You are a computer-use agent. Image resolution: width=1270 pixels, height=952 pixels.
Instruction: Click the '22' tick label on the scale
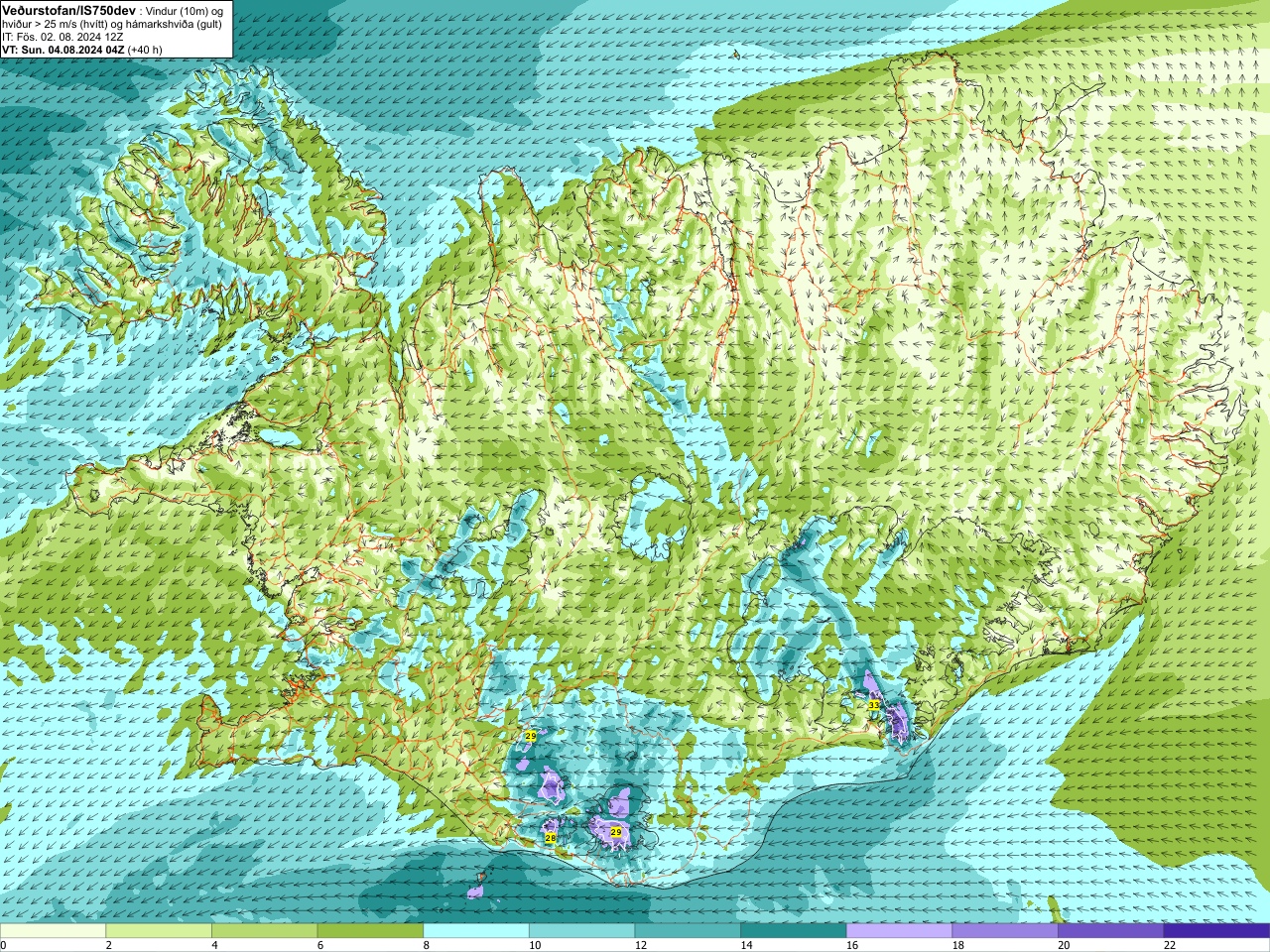(x=1170, y=945)
